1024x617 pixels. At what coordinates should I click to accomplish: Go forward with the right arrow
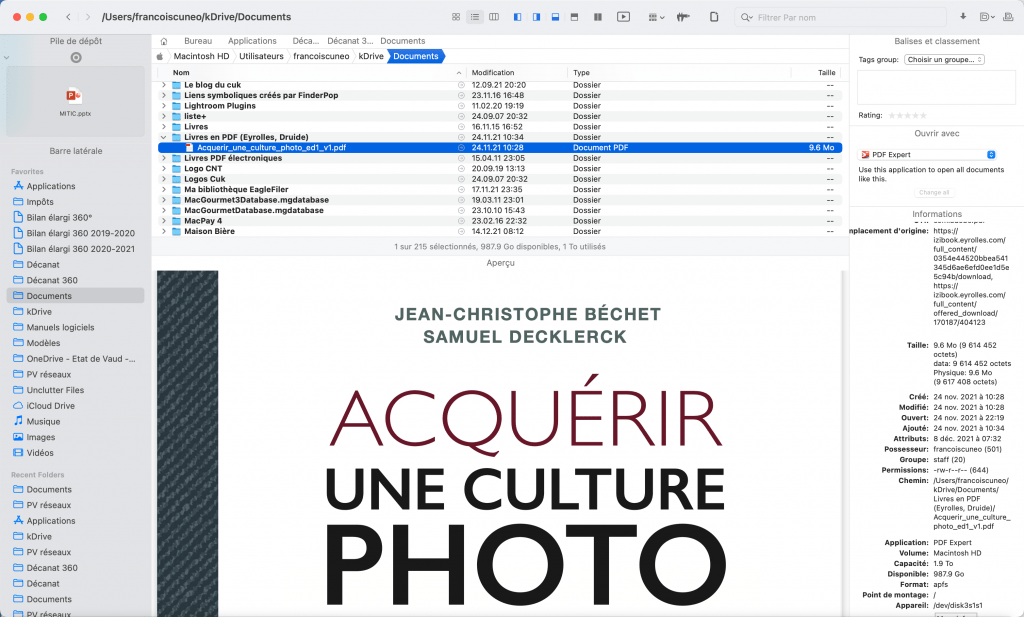pos(88,17)
